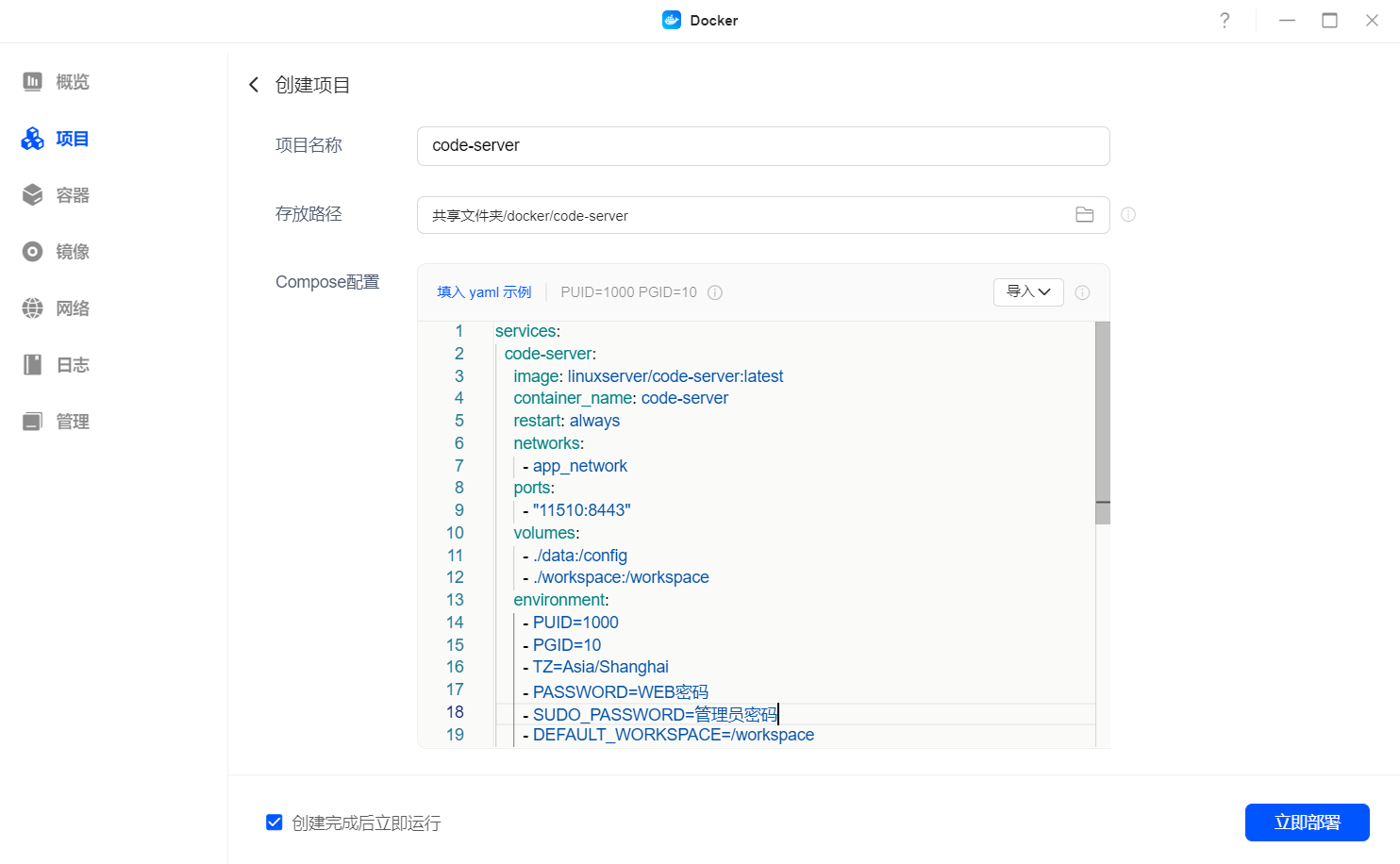The height and width of the screenshot is (864, 1400).
Task: Click the info icon next to PUID=1000 PGID=10
Action: click(x=715, y=292)
